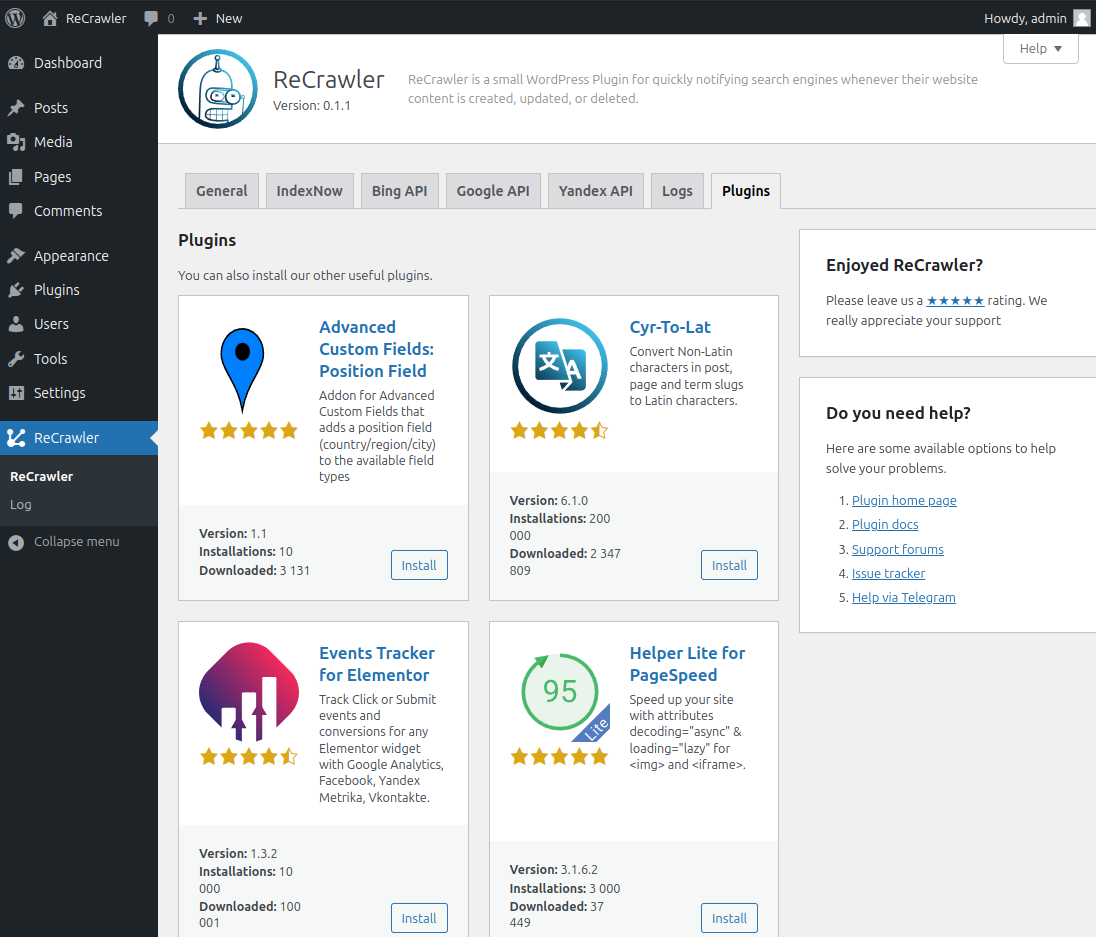Click the WordPress logo in admin bar
Screen dimensions: 1096x937
click(x=15, y=18)
